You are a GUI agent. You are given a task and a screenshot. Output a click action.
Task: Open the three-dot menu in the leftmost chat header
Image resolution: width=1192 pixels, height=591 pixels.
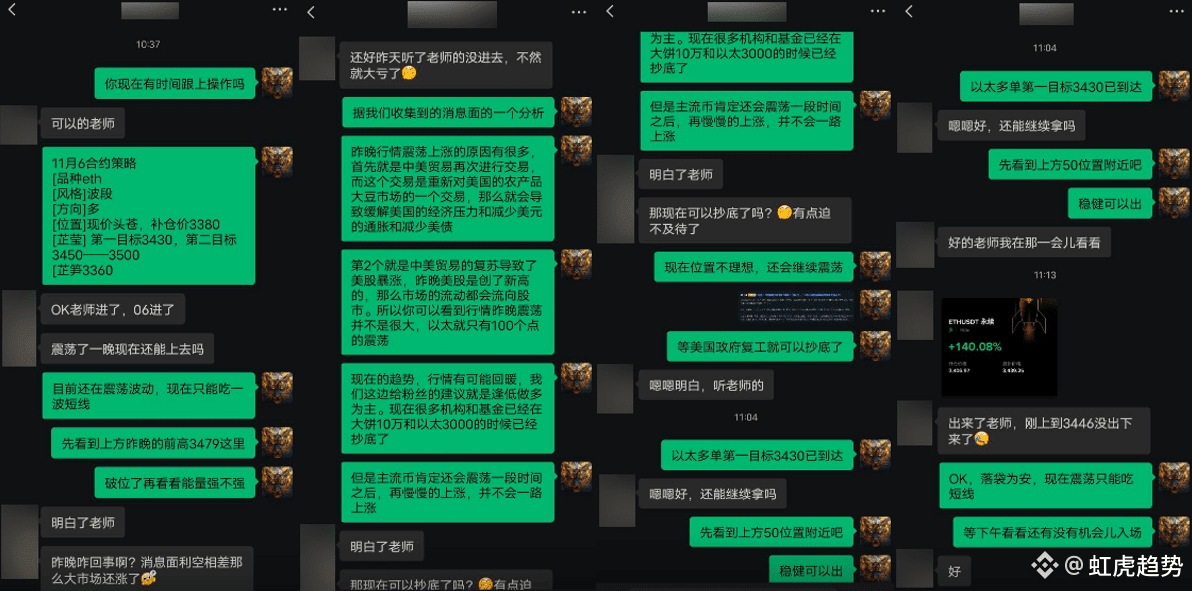tap(279, 11)
